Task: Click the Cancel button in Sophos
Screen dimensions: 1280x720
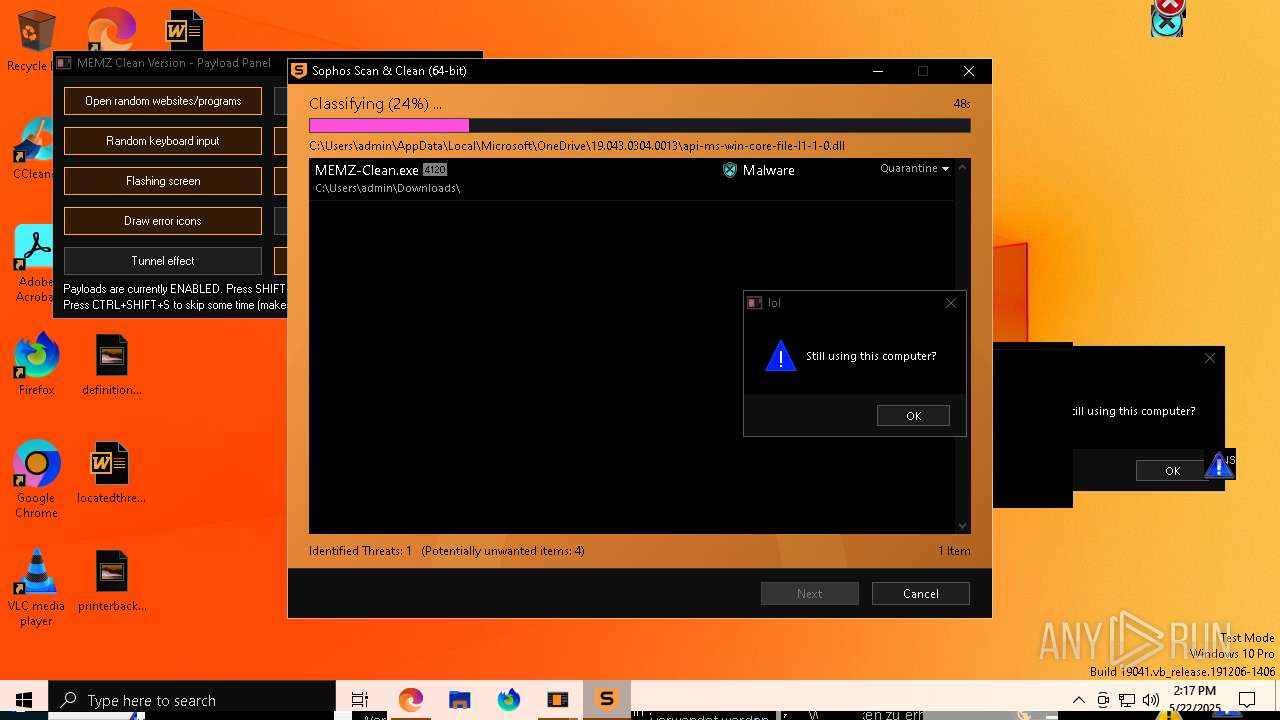Action: tap(920, 593)
